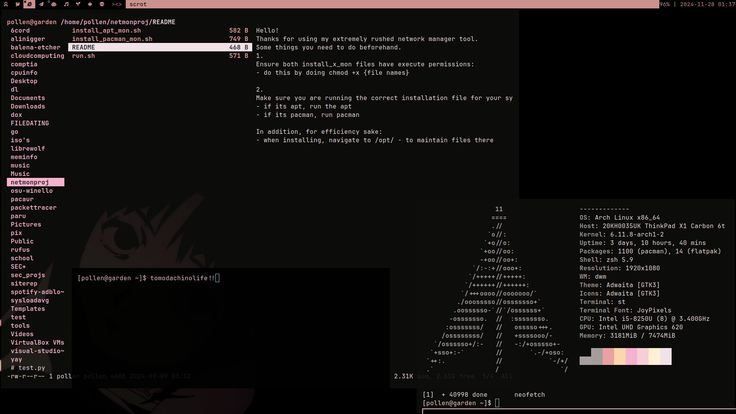Open the cloudcomputing directory
736x414 pixels.
[37, 56]
